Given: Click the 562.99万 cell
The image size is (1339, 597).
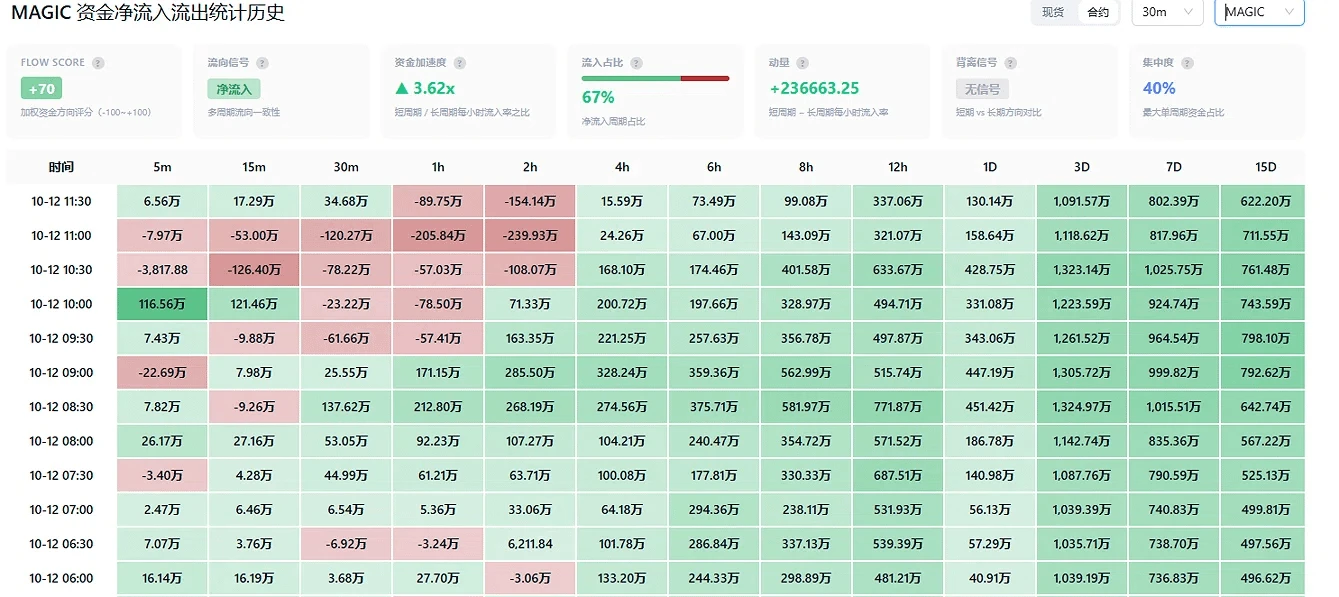Looking at the screenshot, I should point(806,373).
